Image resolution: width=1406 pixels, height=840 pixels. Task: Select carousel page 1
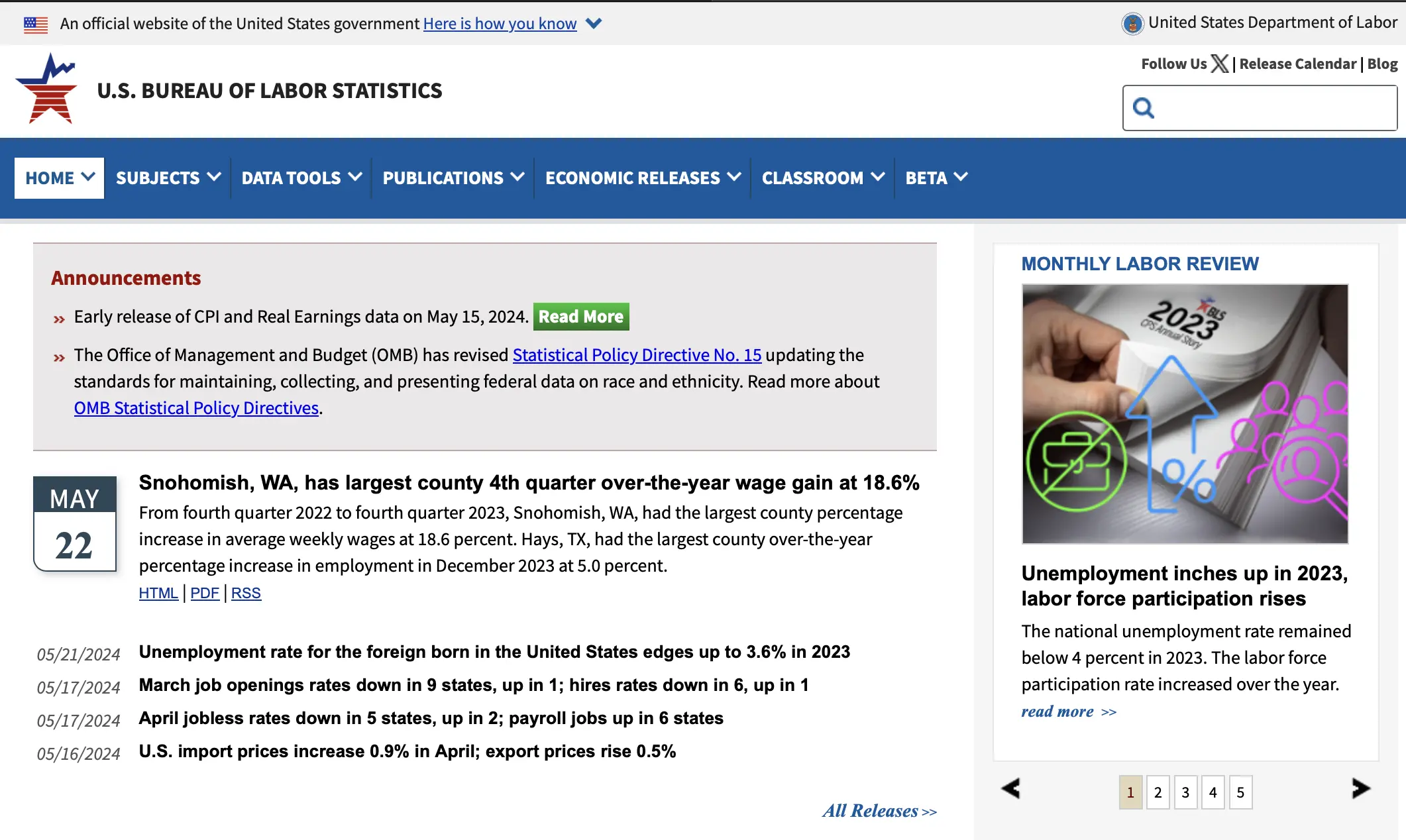pyautogui.click(x=1130, y=792)
